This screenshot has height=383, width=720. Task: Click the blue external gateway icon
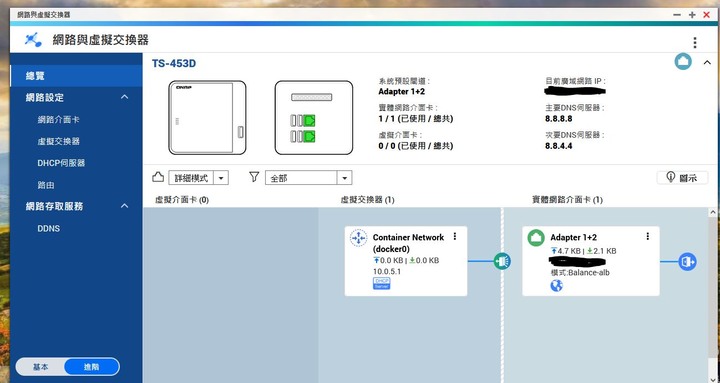[687, 262]
